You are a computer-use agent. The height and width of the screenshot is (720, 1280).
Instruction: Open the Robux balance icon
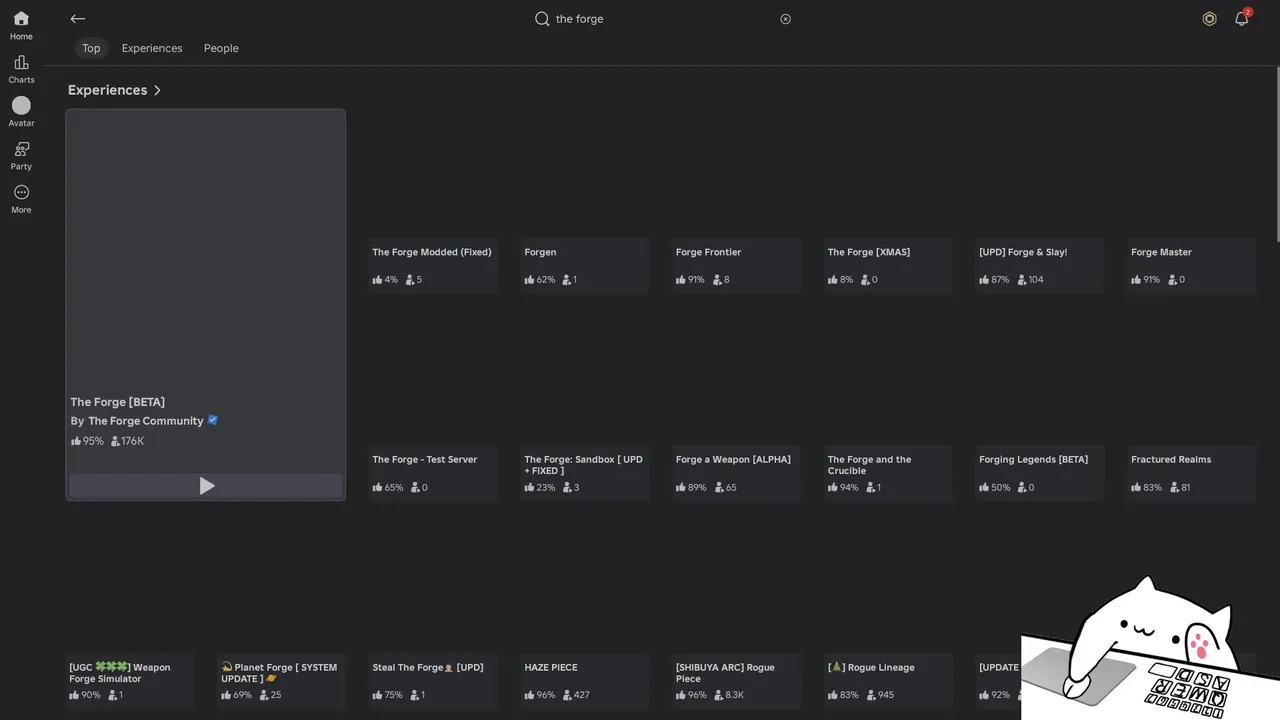point(1209,19)
